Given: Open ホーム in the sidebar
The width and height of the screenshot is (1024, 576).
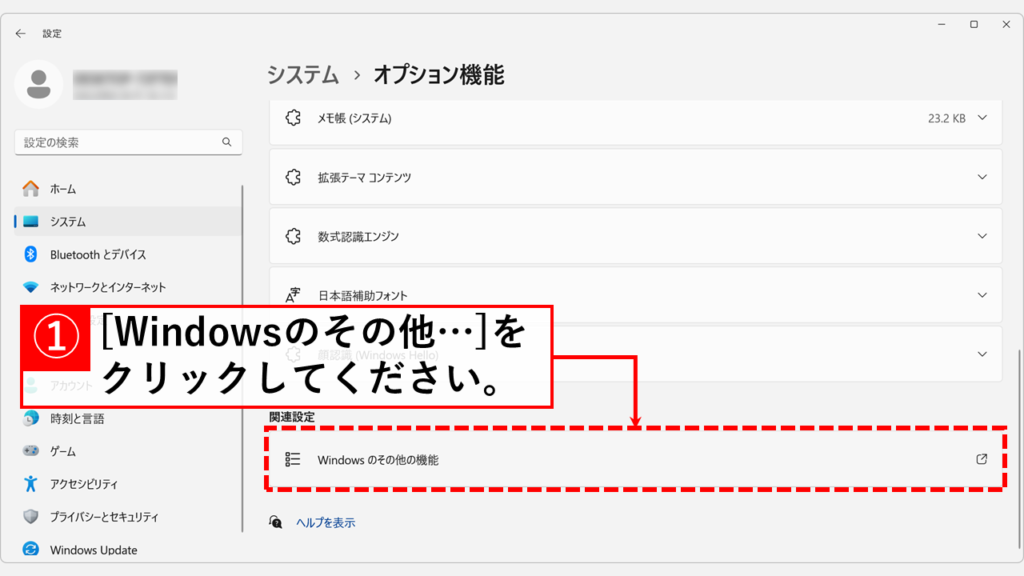Looking at the screenshot, I should [128, 189].
